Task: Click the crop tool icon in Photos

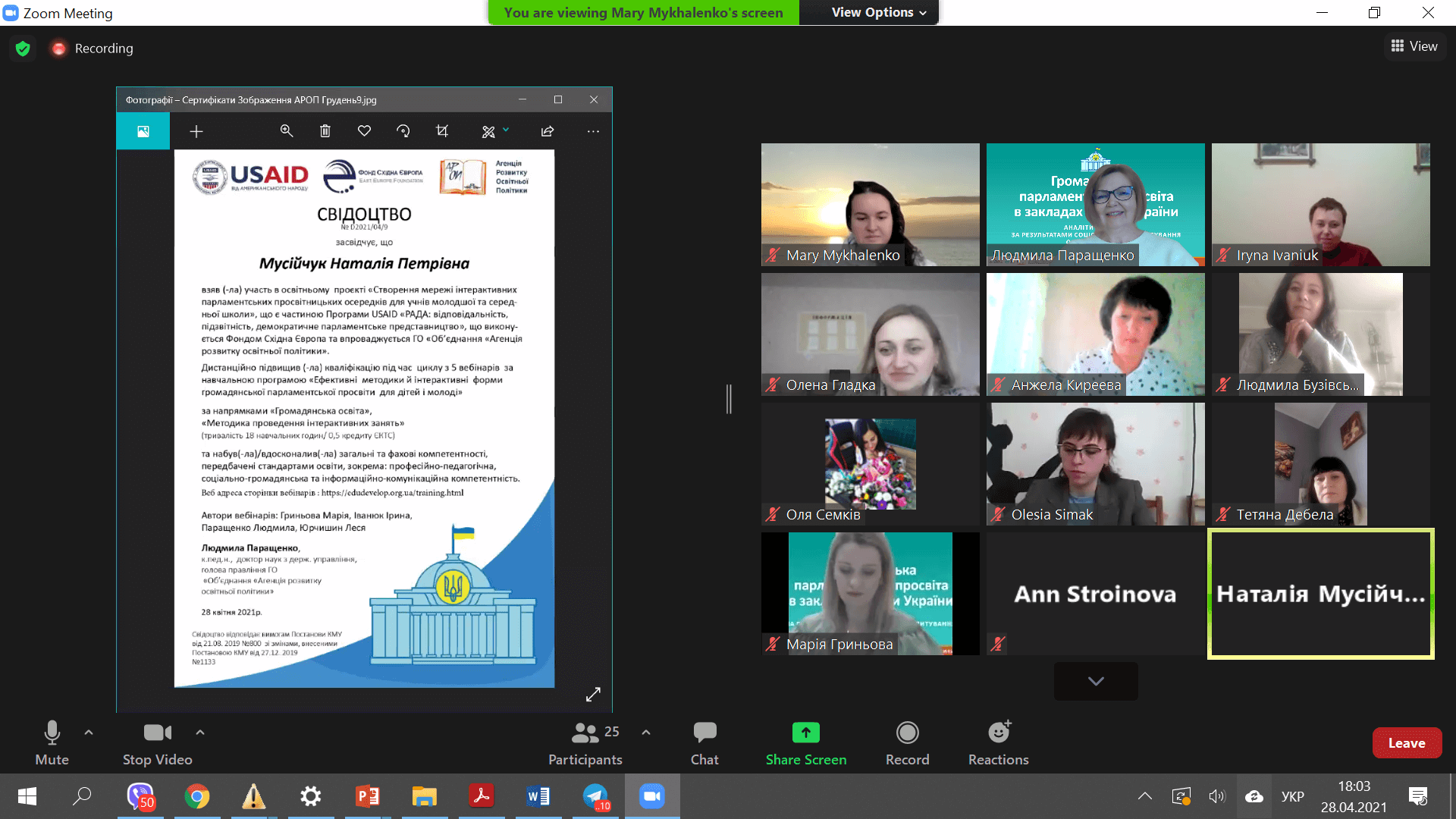Action: point(442,131)
